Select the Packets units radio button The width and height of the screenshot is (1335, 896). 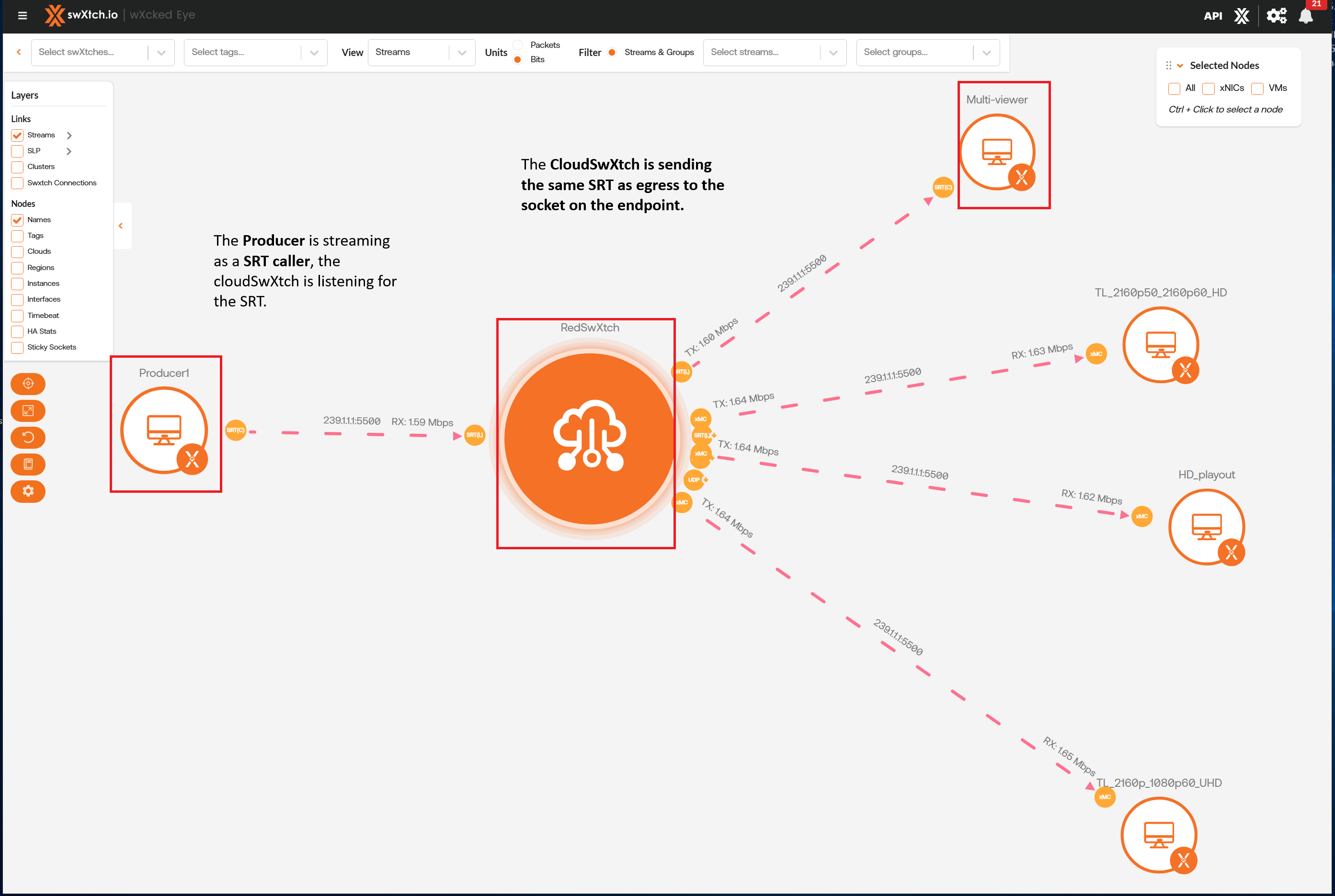coord(518,44)
